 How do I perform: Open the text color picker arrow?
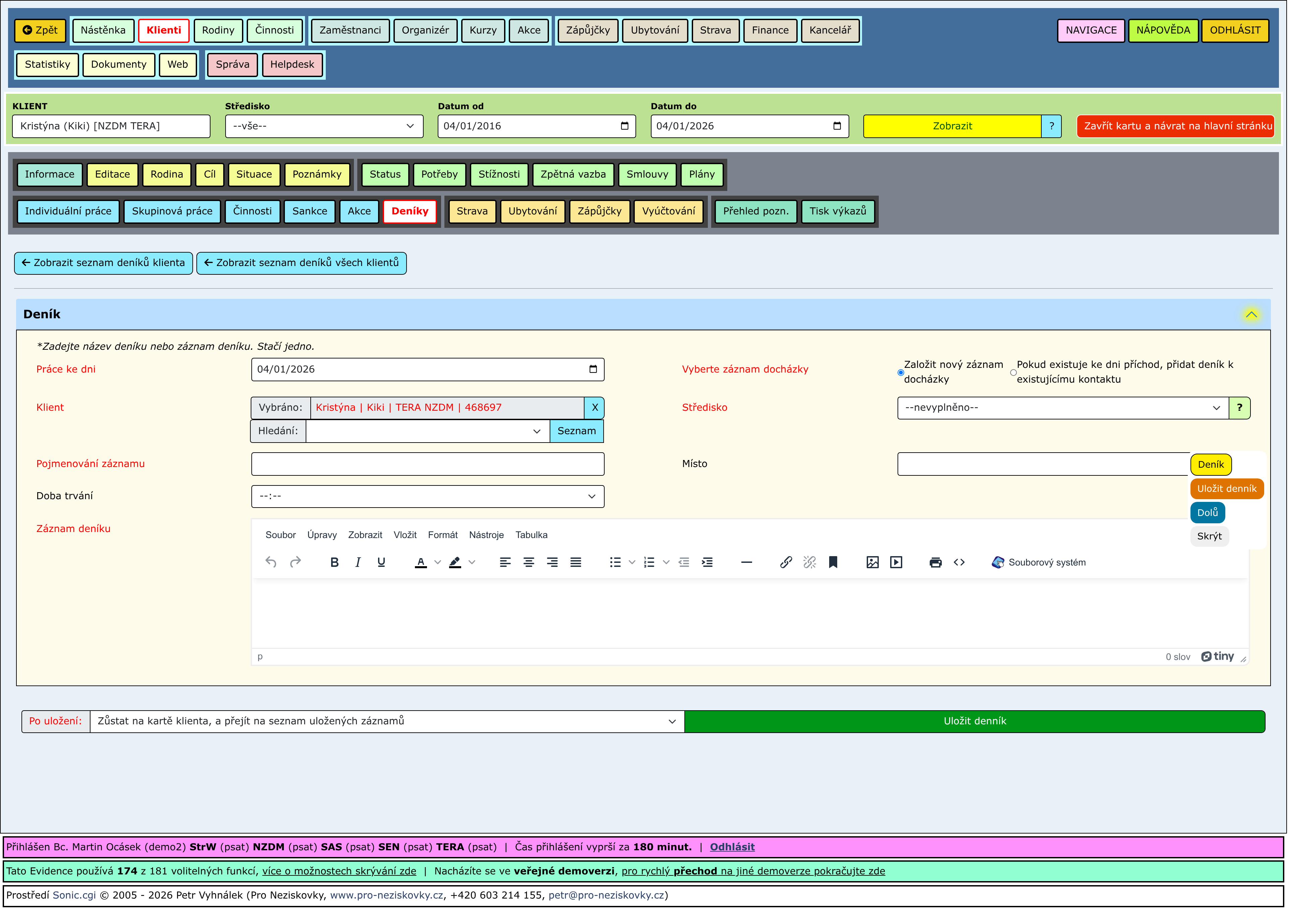click(437, 562)
